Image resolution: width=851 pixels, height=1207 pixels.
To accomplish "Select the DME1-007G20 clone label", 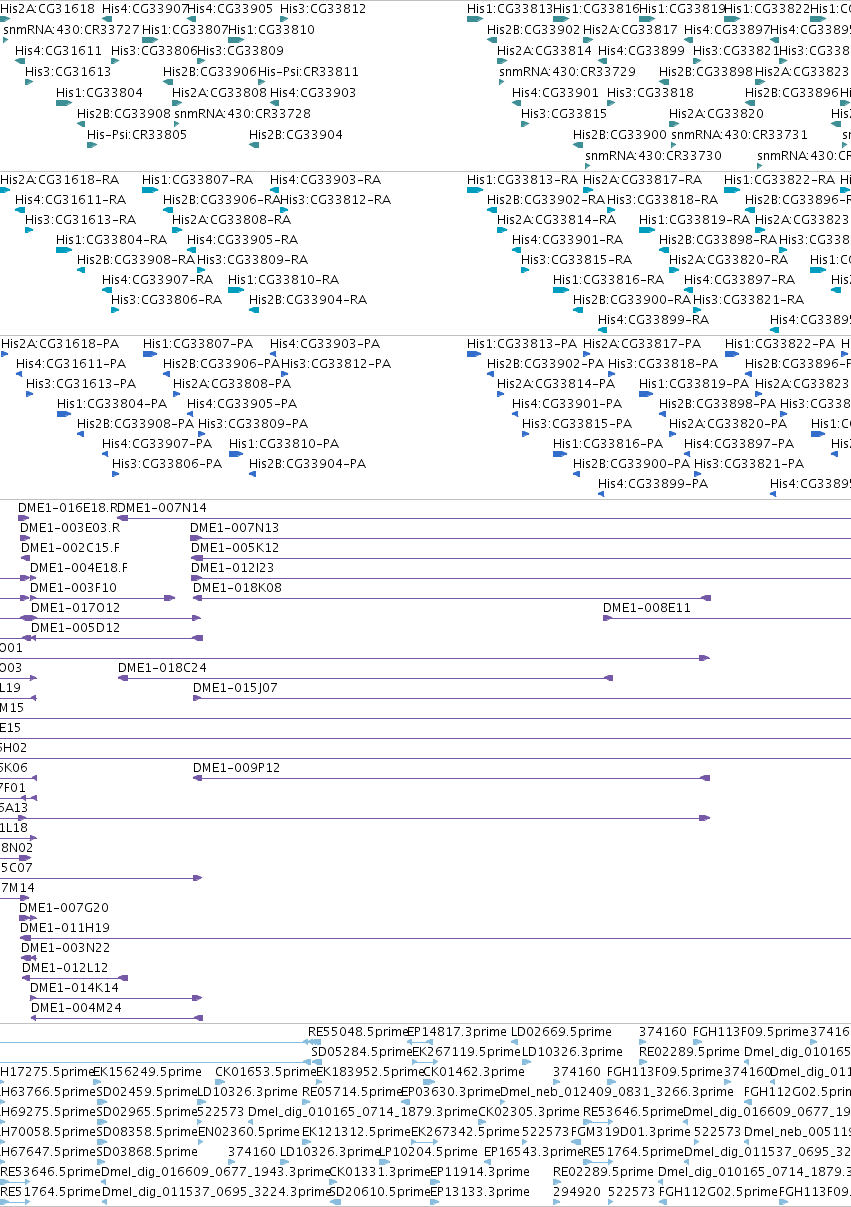I will click(x=65, y=908).
